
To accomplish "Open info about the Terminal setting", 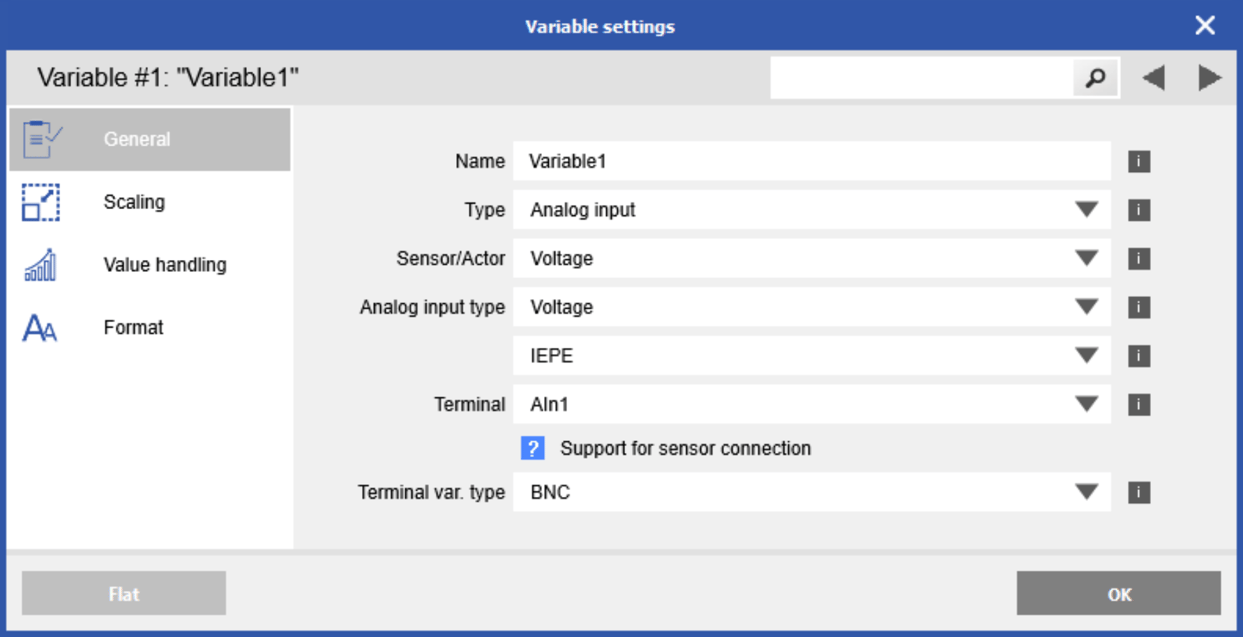I will click(x=1138, y=404).
